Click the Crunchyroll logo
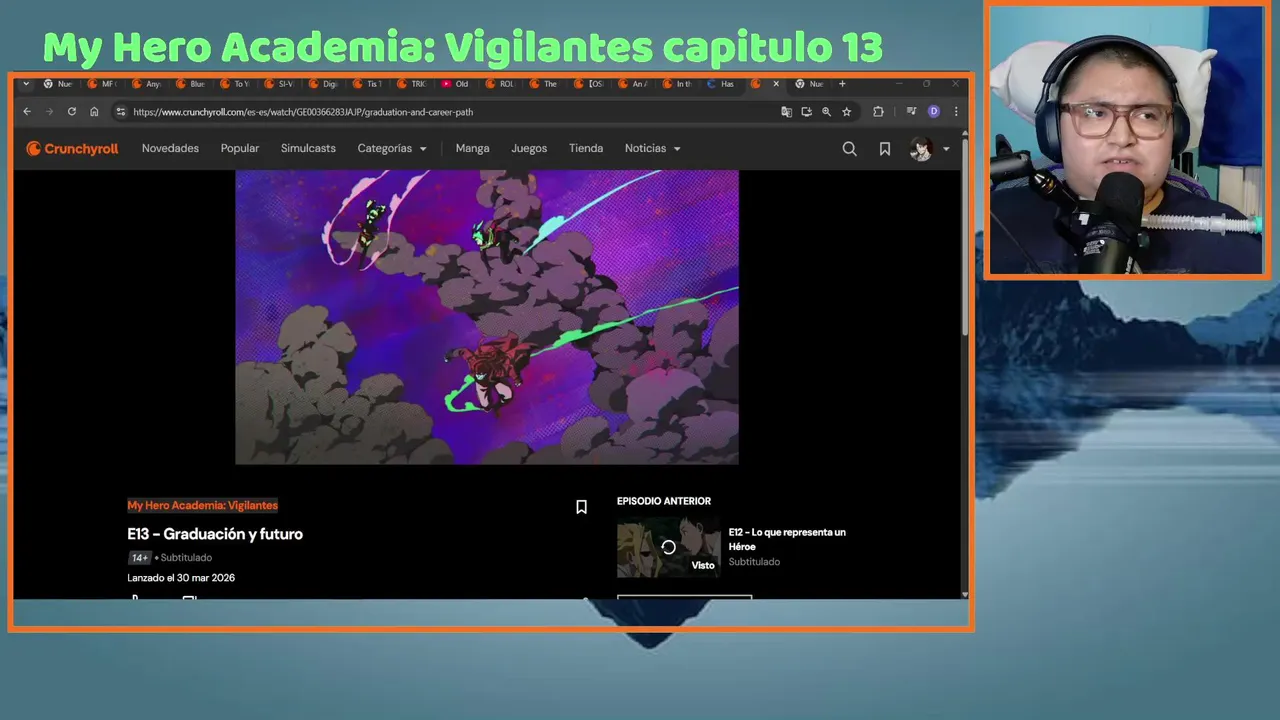Viewport: 1280px width, 720px height. click(72, 148)
